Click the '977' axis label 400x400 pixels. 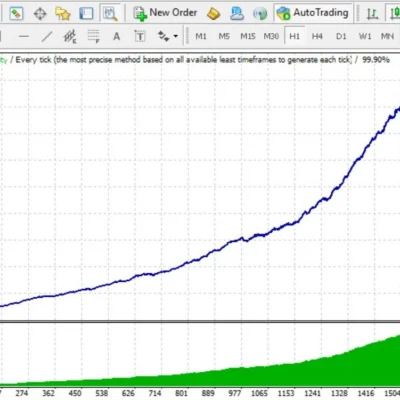[x=234, y=393]
